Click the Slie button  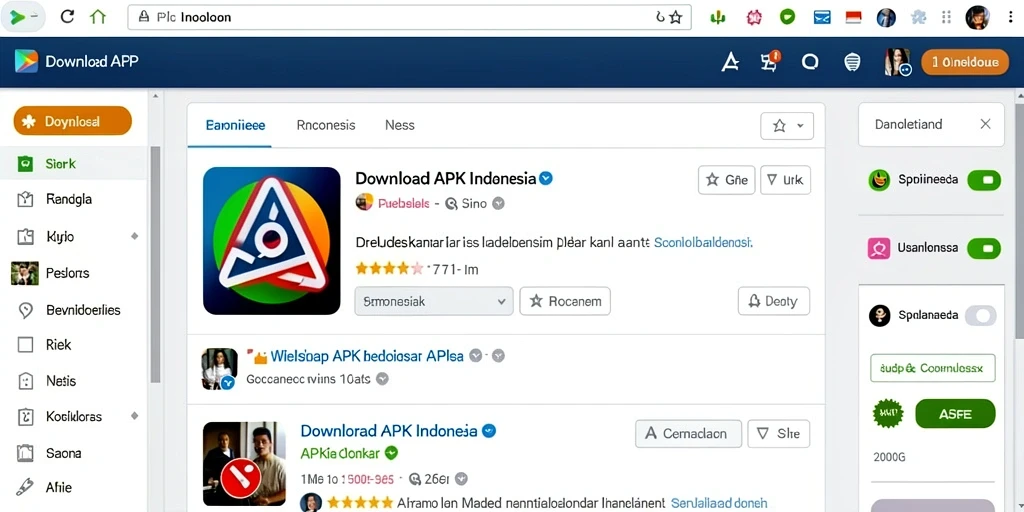[x=778, y=434]
